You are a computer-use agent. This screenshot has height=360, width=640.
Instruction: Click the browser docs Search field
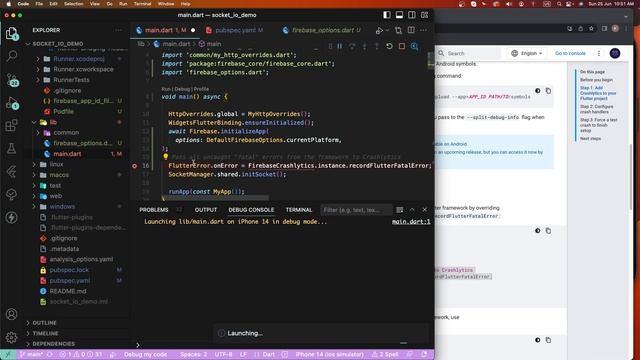[469, 53]
